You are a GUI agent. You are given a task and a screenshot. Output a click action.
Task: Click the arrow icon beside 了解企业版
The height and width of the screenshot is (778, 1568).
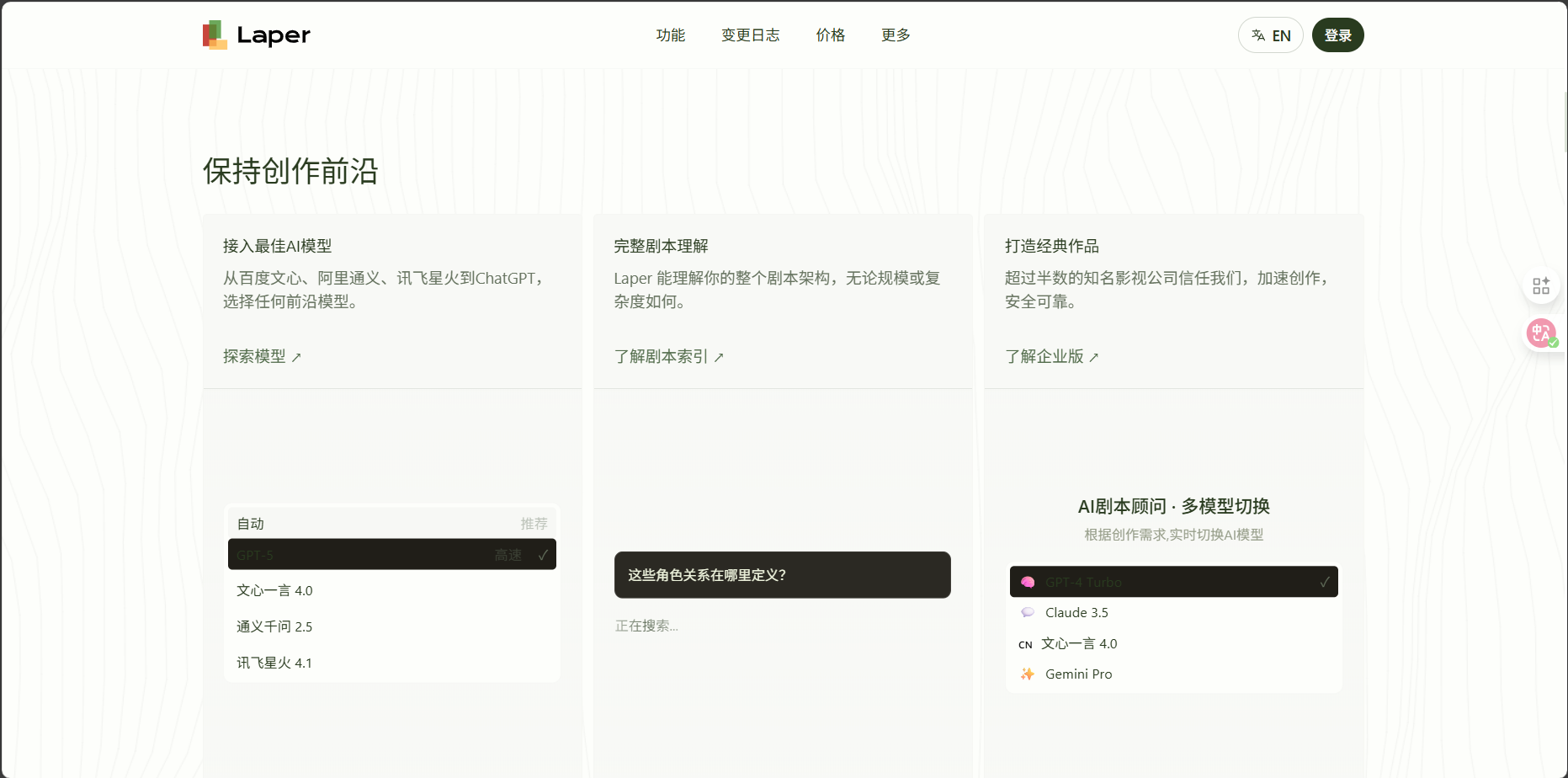[1093, 358]
